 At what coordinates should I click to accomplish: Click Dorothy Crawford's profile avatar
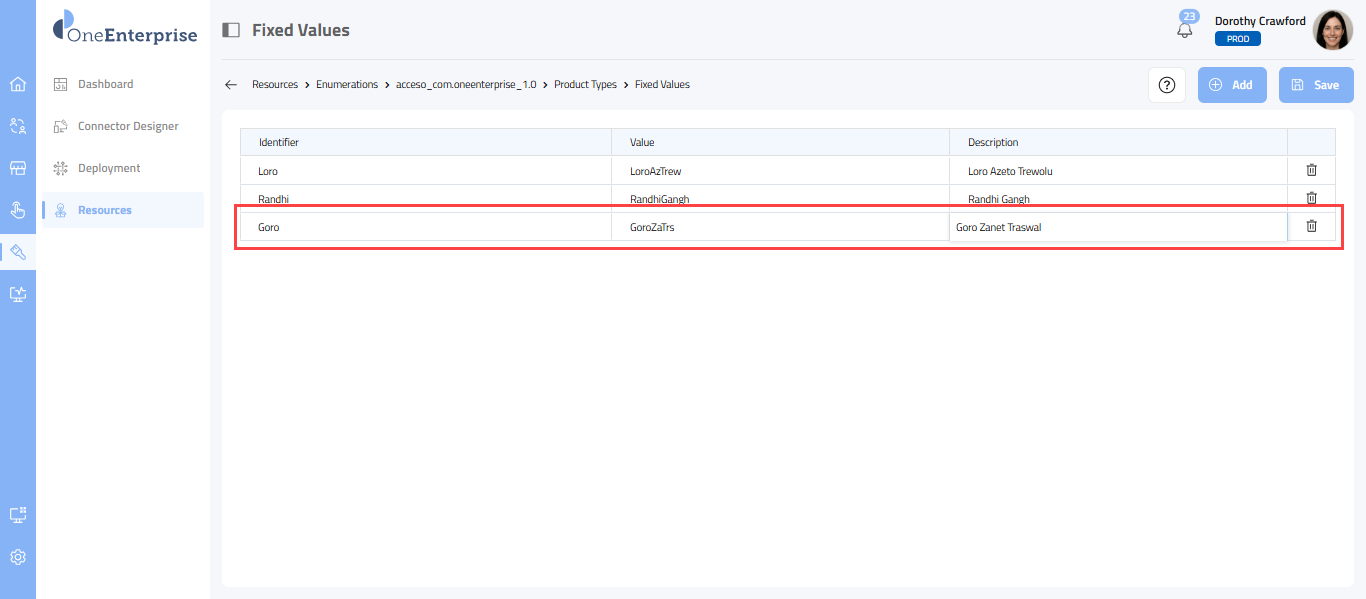[x=1332, y=30]
